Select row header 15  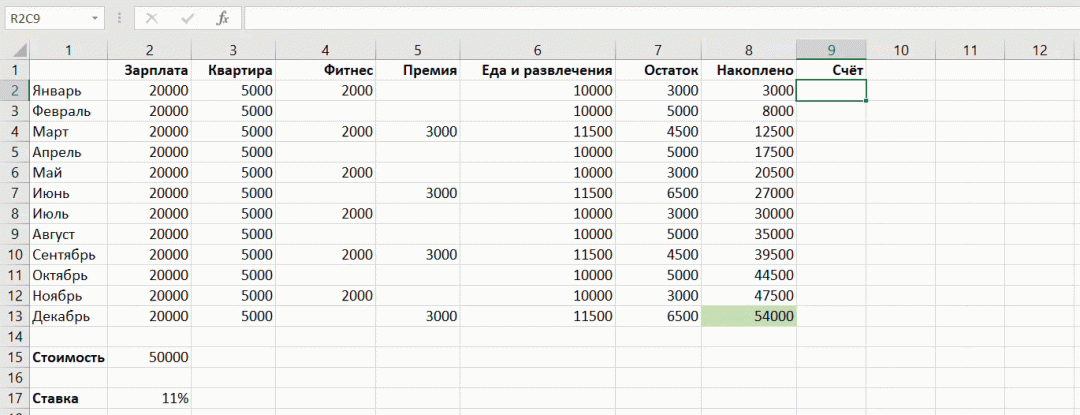pyautogui.click(x=14, y=357)
